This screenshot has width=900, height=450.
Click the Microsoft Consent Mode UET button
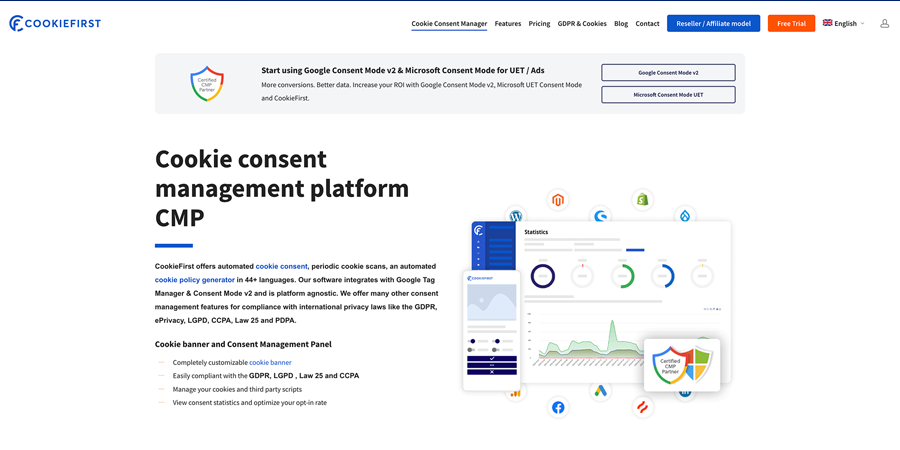pos(668,95)
